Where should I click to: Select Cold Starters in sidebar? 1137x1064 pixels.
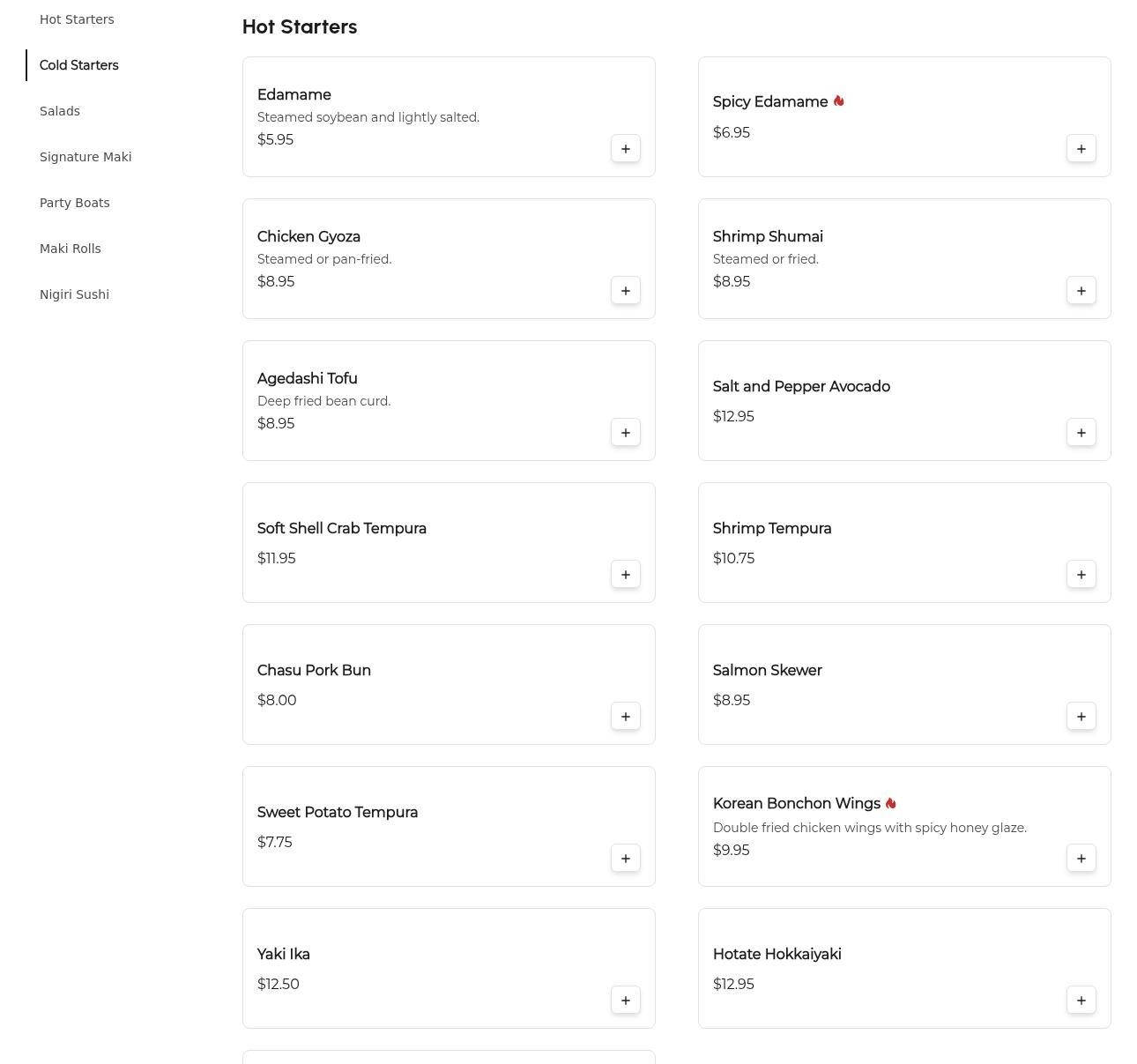pos(78,65)
